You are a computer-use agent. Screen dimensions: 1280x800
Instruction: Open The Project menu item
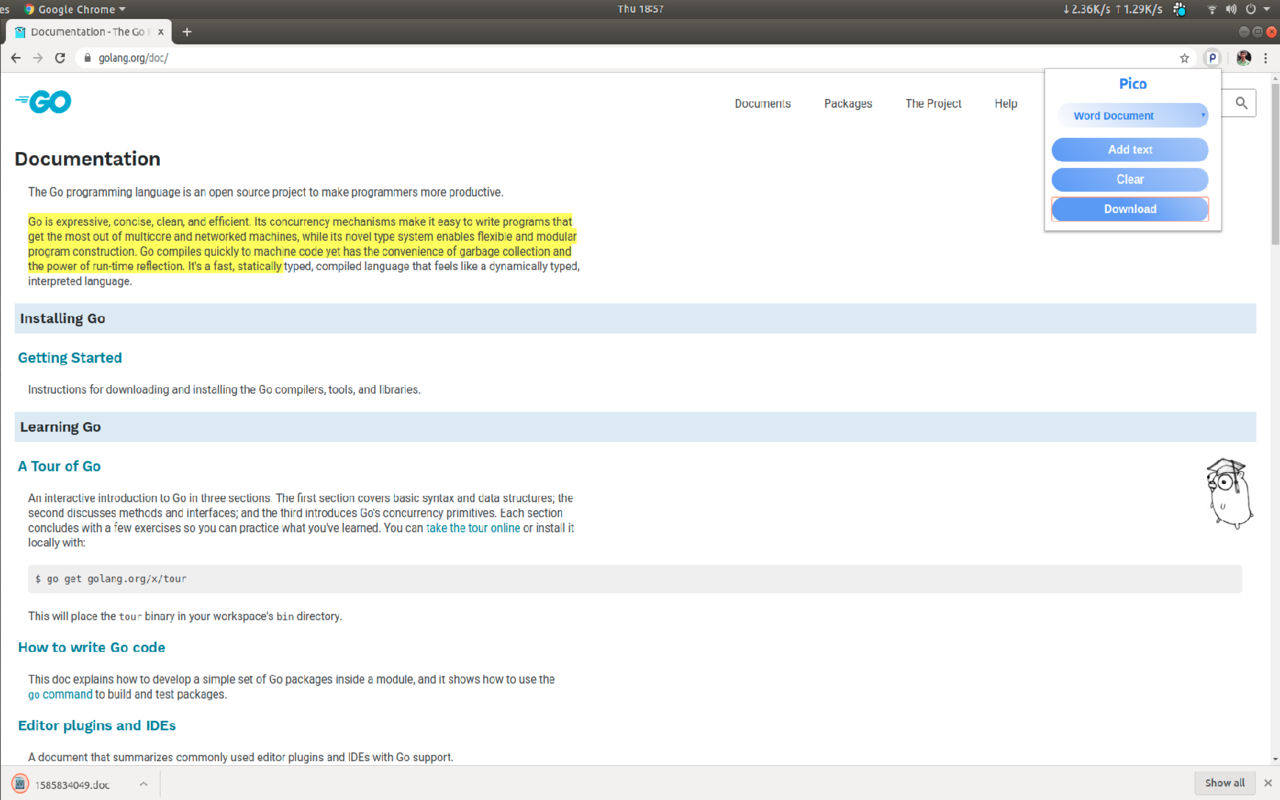coord(934,104)
